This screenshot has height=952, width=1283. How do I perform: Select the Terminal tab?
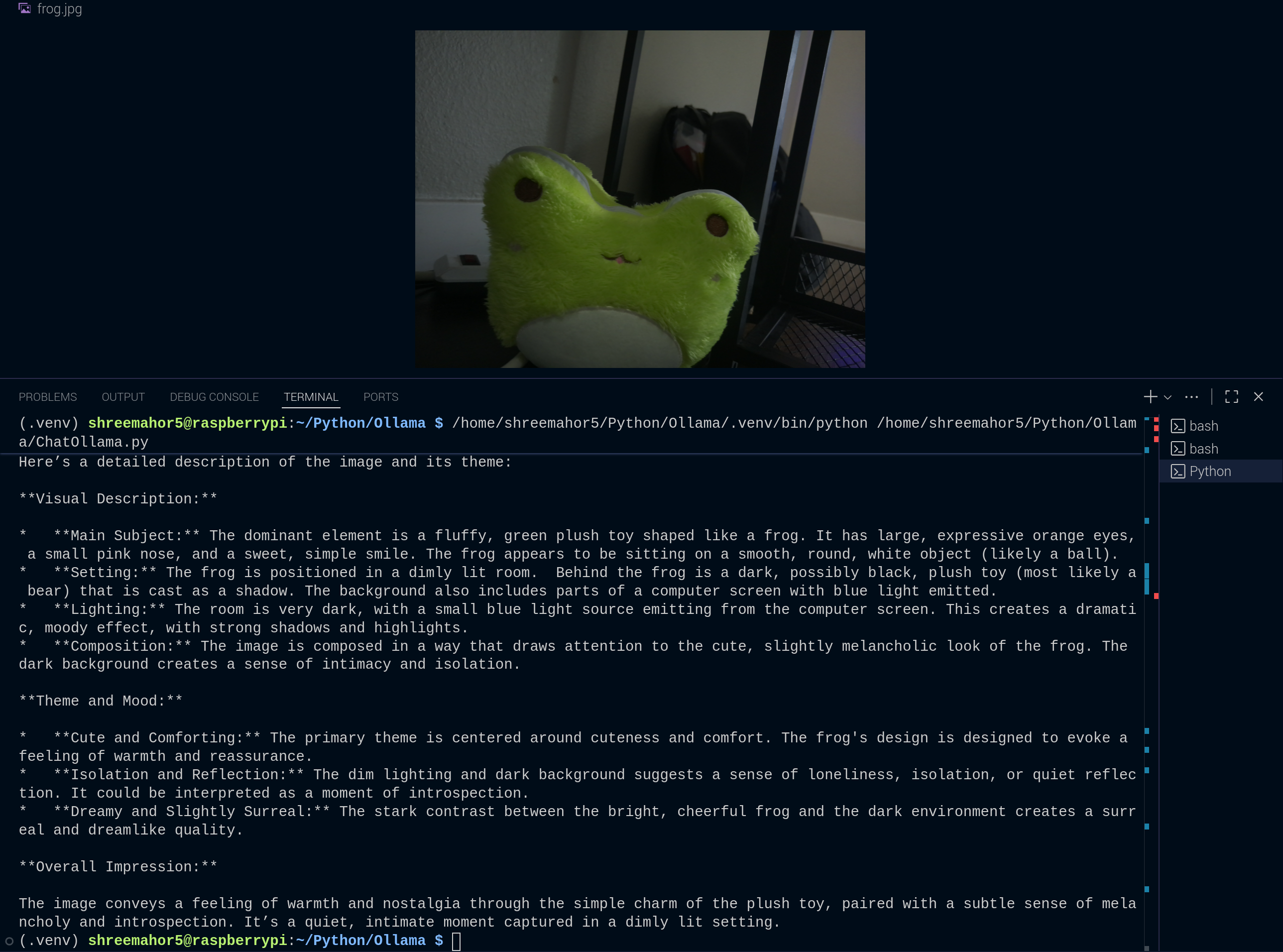311,397
